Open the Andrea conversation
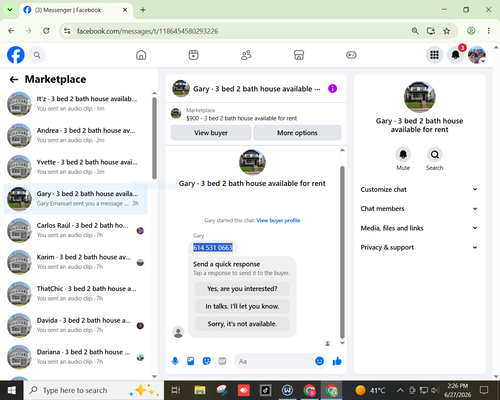500x400 pixels. (x=76, y=135)
